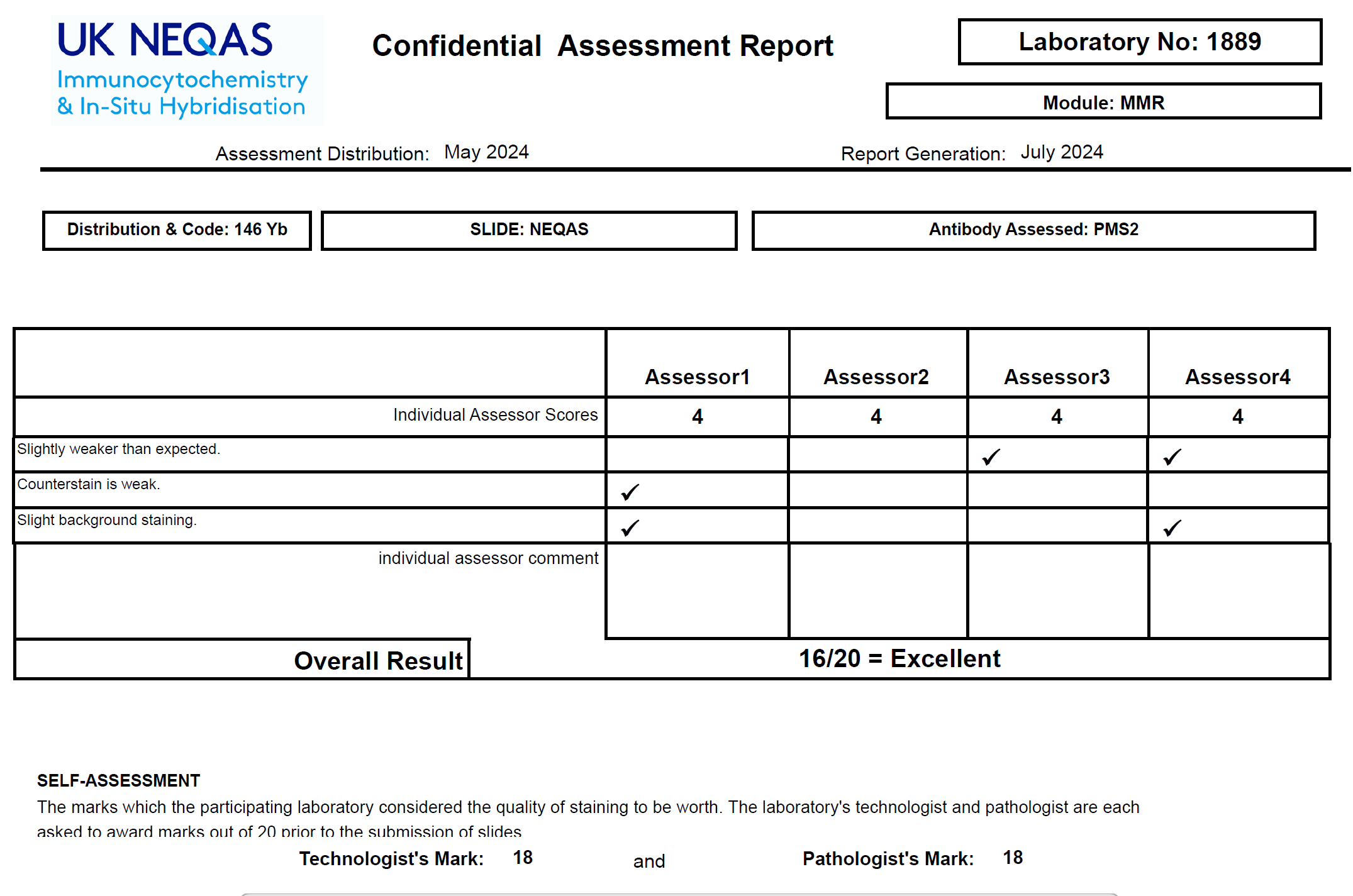Click the UK NEQAS logo

pyautogui.click(x=187, y=70)
